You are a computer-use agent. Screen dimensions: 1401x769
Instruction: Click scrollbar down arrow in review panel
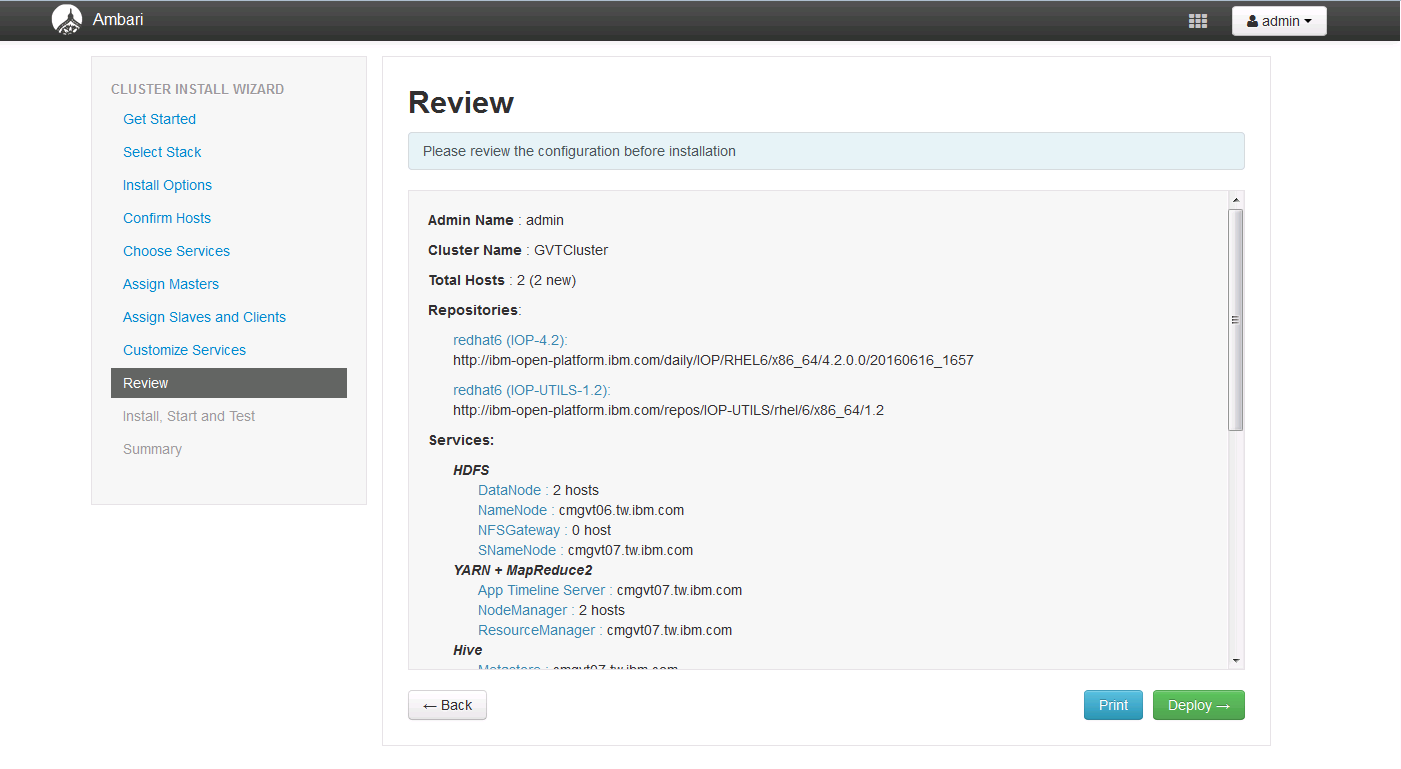[x=1236, y=661]
